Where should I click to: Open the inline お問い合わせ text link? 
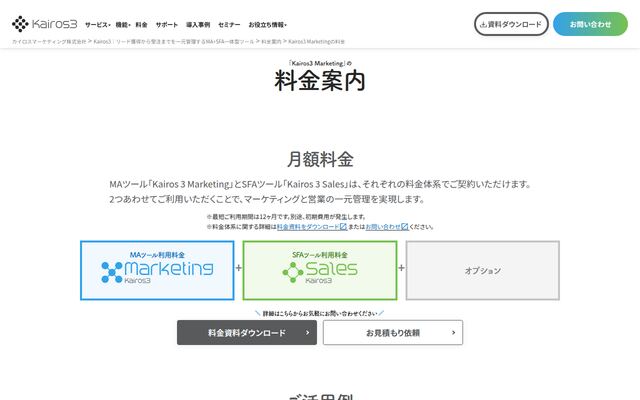pyautogui.click(x=383, y=227)
